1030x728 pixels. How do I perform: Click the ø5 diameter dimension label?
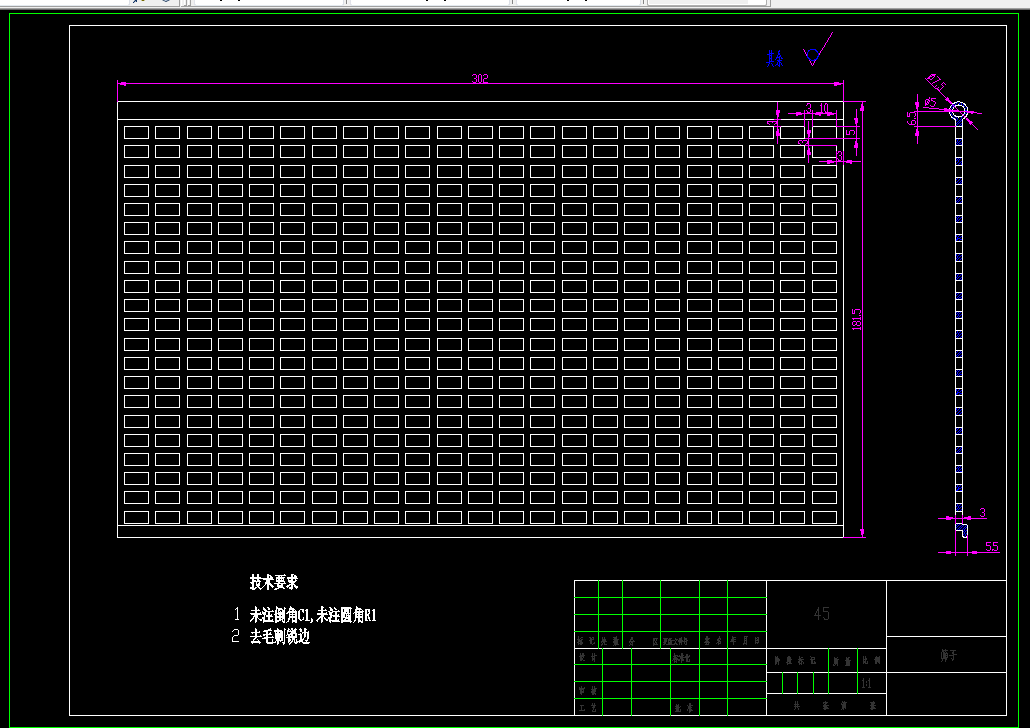click(x=929, y=102)
